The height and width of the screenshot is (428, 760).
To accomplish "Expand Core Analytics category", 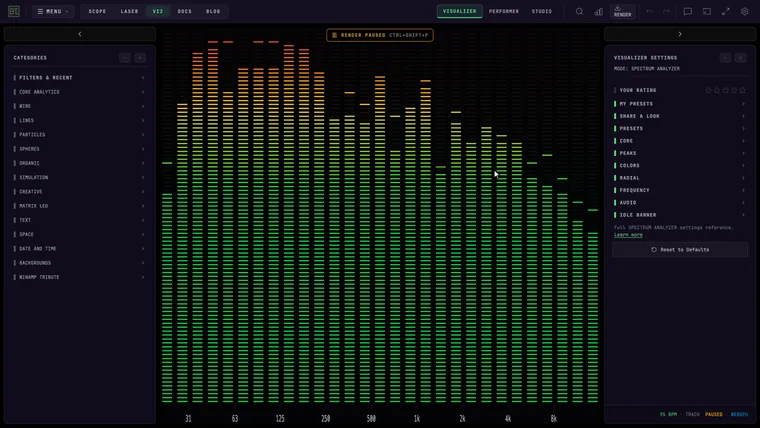I will point(79,92).
